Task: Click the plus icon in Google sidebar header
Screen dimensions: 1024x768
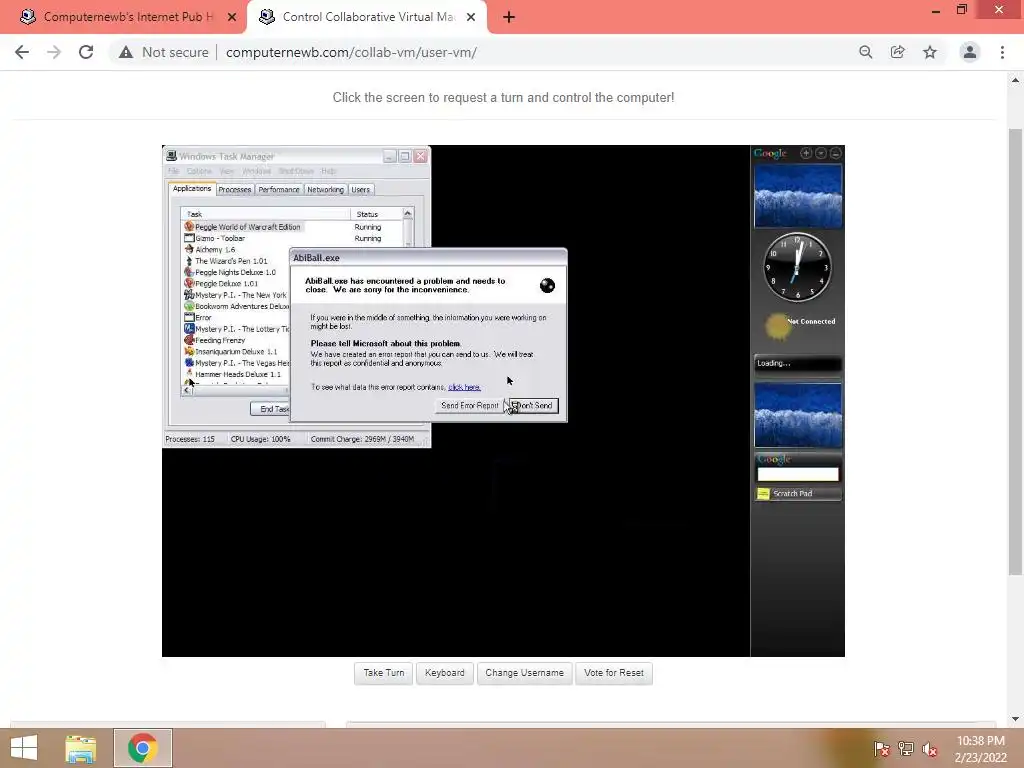Action: [806, 153]
